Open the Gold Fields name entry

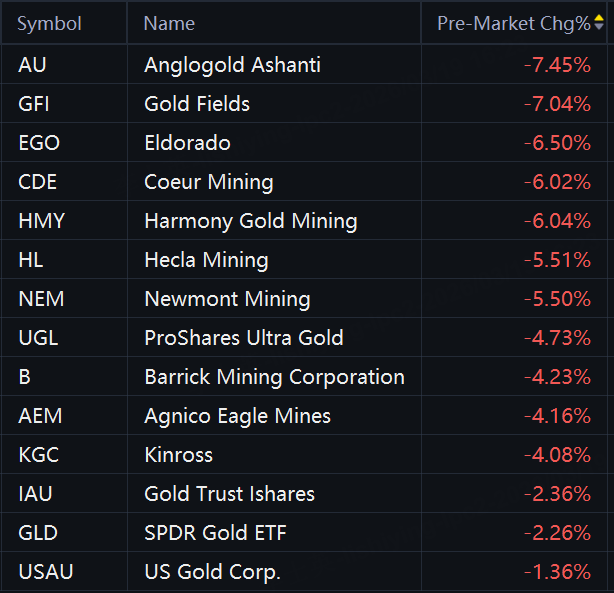point(197,104)
